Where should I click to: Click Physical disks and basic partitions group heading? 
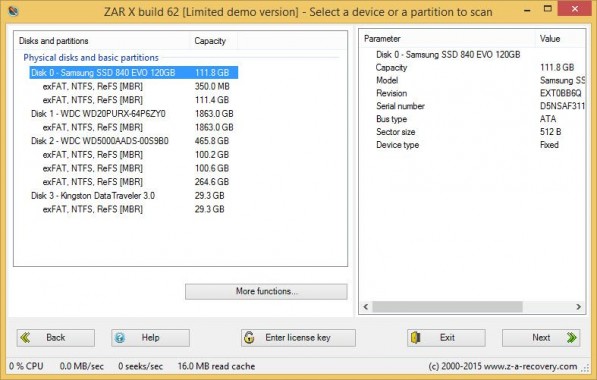click(x=91, y=57)
